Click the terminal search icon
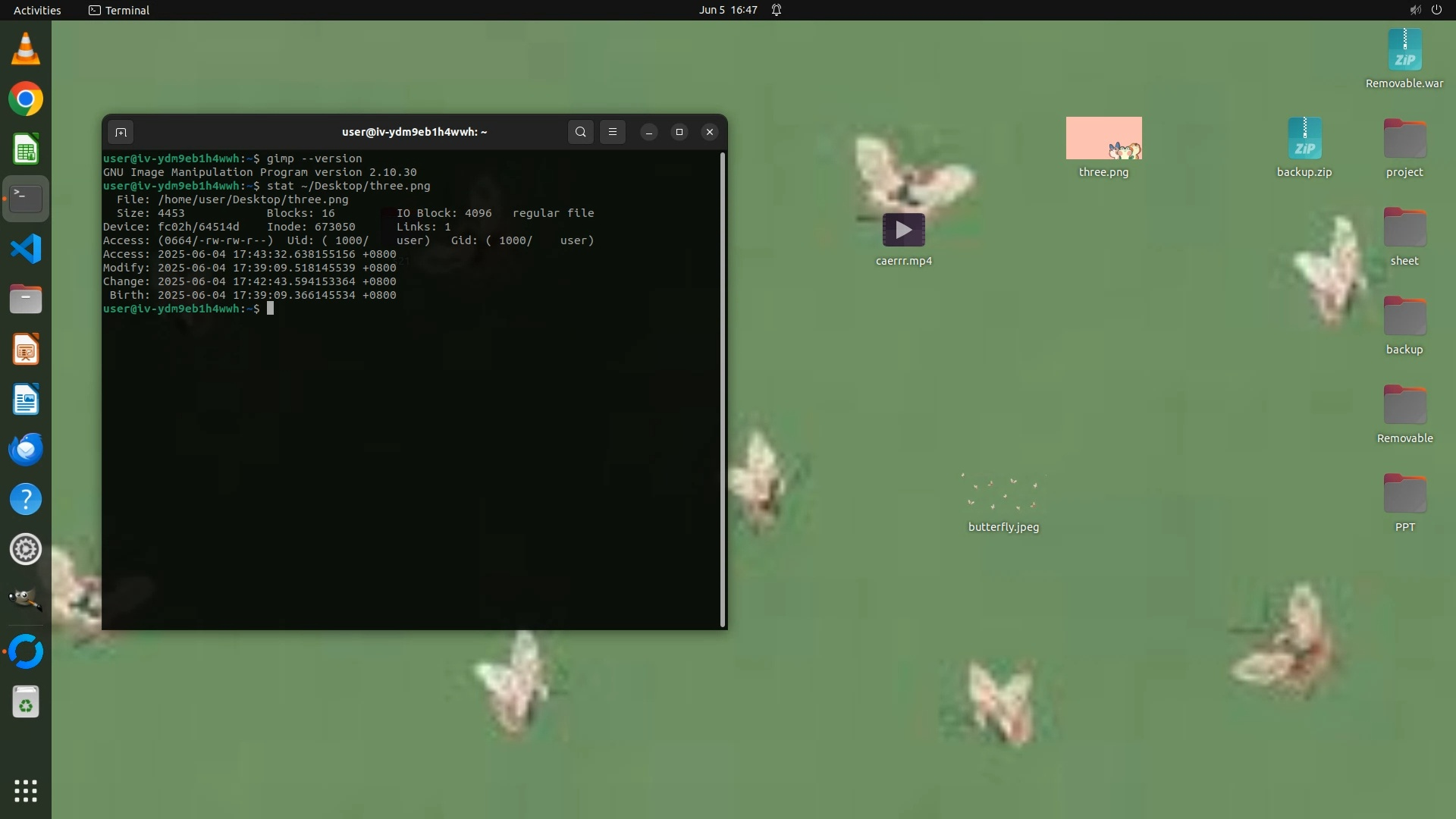The image size is (1456, 819). [x=580, y=132]
